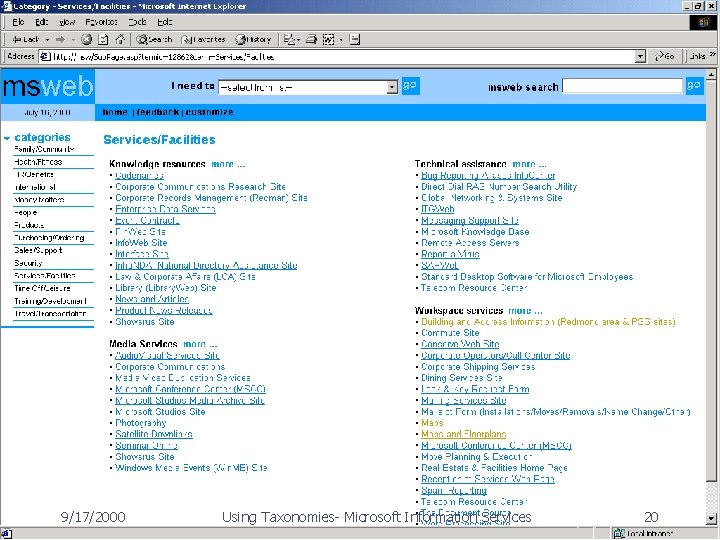This screenshot has height=540, width=720.
Task: Select the Security category
Action: point(28,263)
